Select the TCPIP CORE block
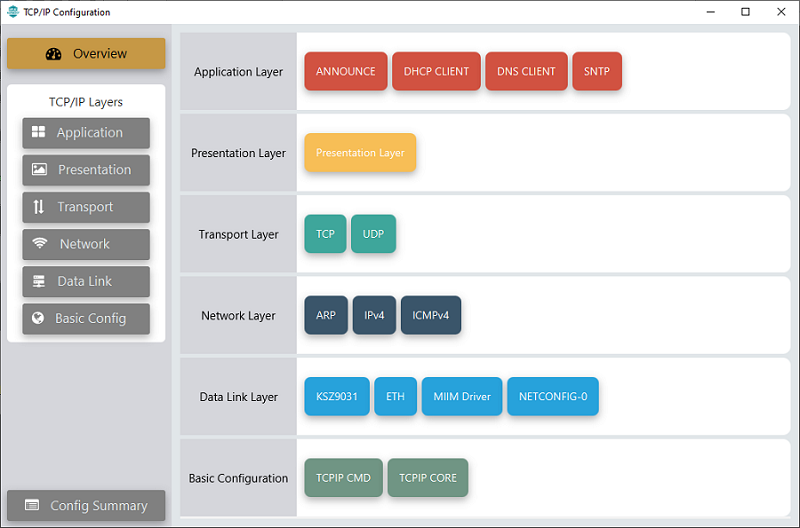 pos(428,477)
